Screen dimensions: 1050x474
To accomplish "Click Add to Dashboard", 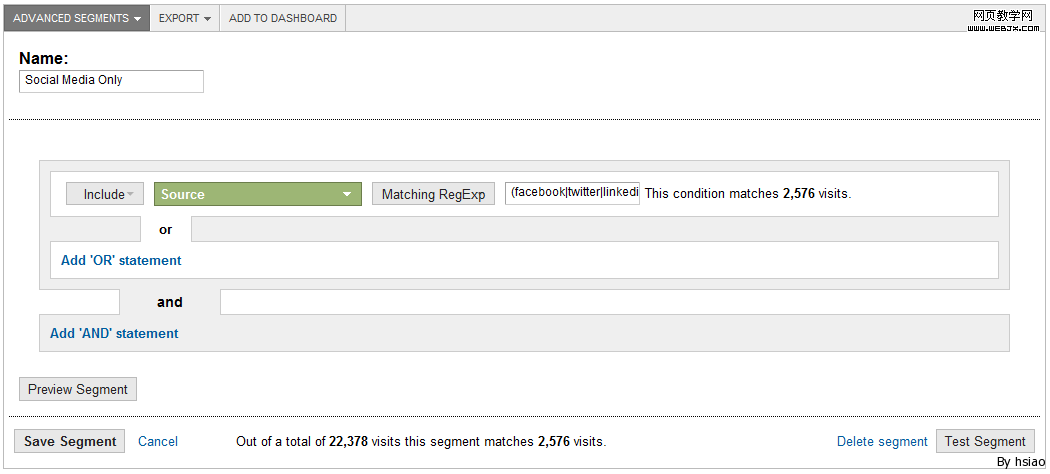I will 283,18.
